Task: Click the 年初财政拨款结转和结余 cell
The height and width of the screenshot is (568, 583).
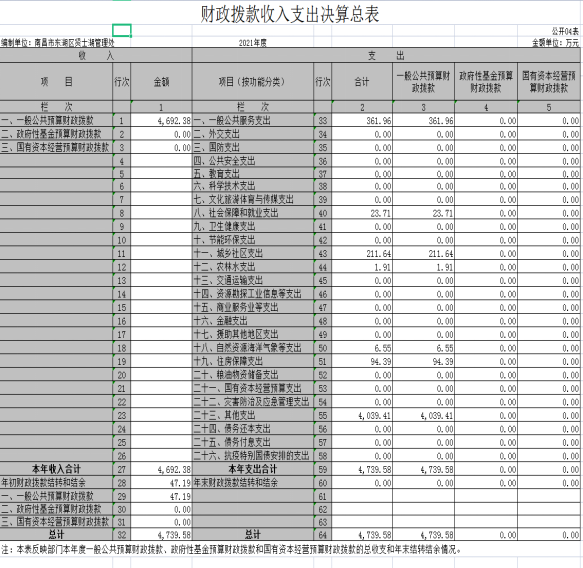Action: click(56, 483)
